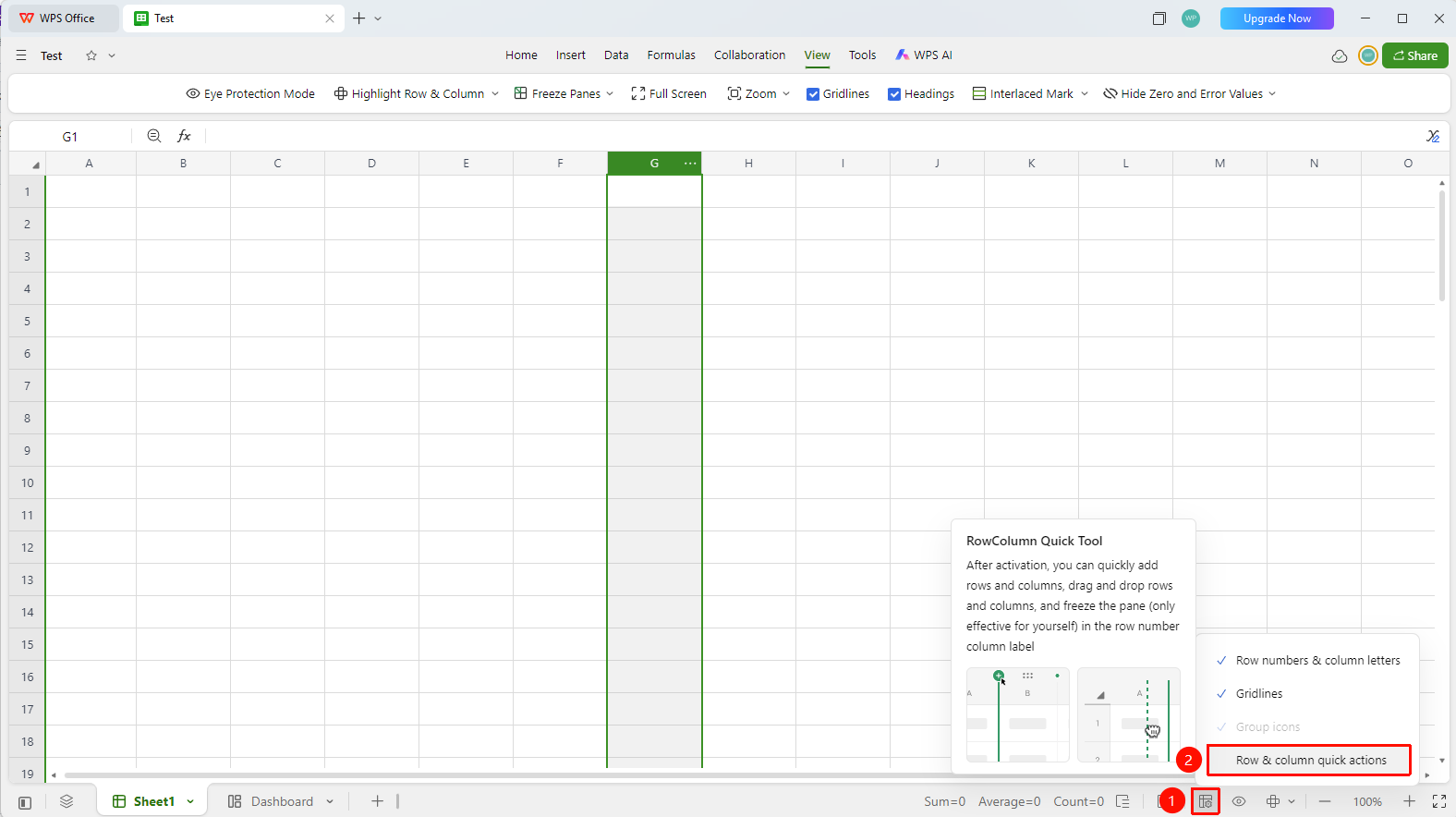The width and height of the screenshot is (1456, 817).
Task: Enable Eye Protection Mode in ribbon
Action: [250, 93]
